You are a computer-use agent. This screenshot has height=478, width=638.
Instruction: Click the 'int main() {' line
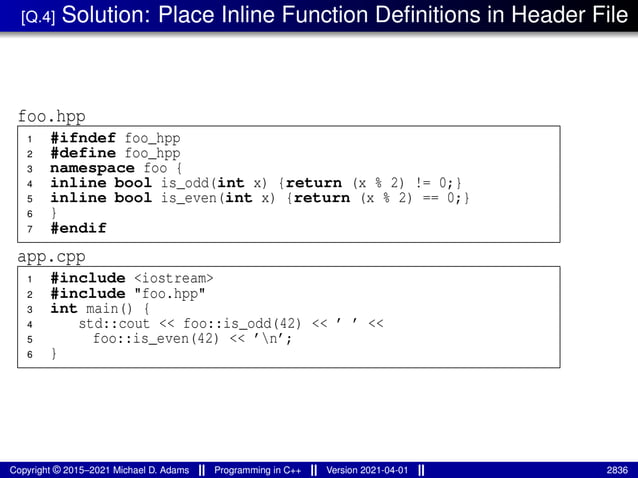(x=100, y=309)
